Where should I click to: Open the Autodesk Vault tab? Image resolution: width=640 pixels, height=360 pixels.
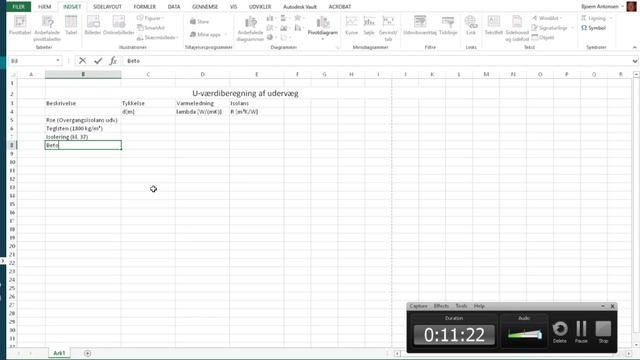[300, 7]
